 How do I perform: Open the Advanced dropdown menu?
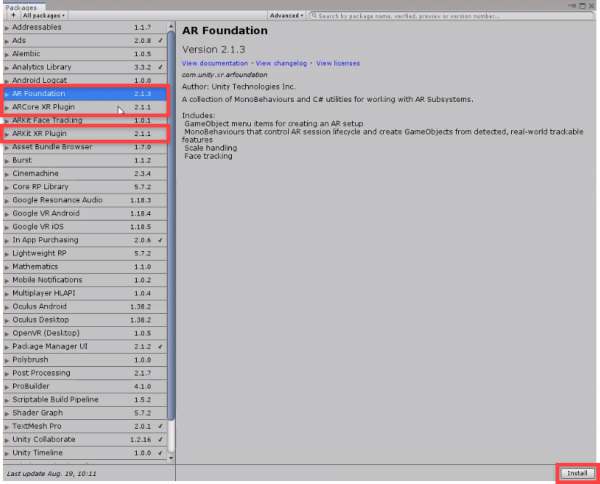pyautogui.click(x=286, y=16)
